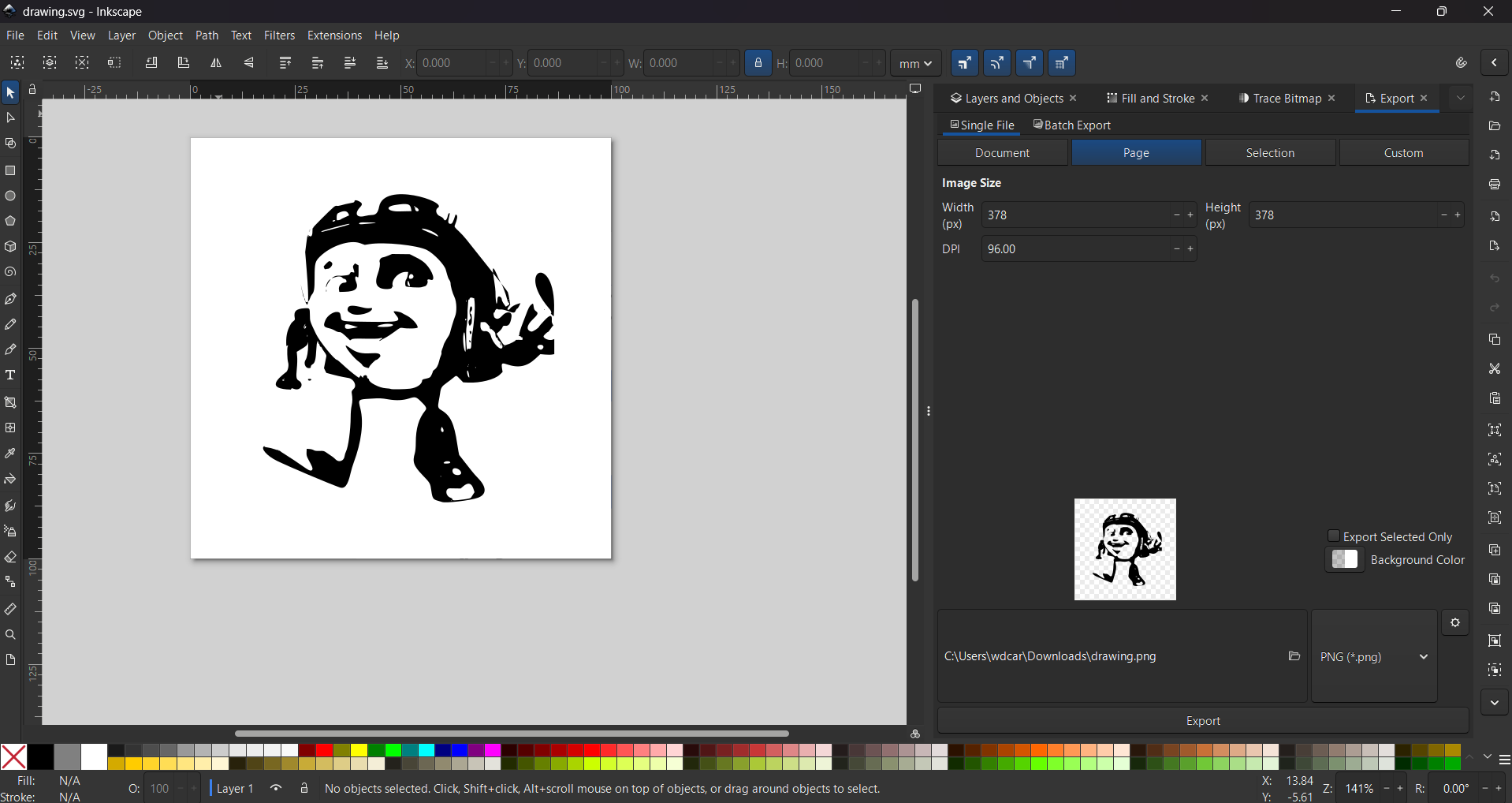Select the 3D box tool
Viewport: 1512px width, 803px height.
click(x=10, y=247)
